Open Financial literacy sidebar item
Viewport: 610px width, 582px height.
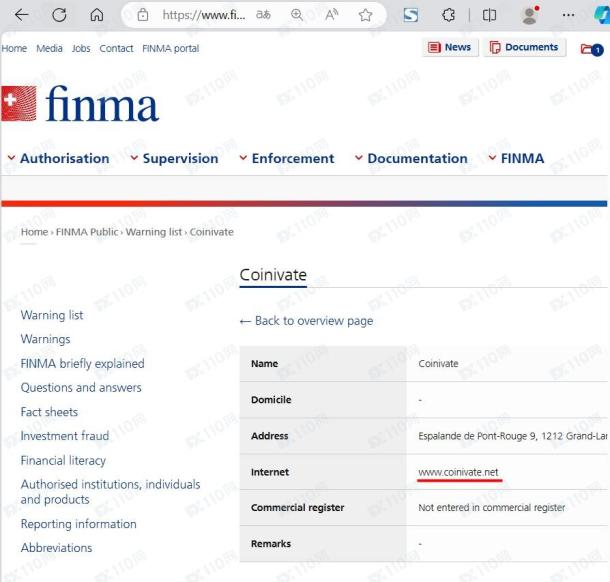click(x=63, y=461)
